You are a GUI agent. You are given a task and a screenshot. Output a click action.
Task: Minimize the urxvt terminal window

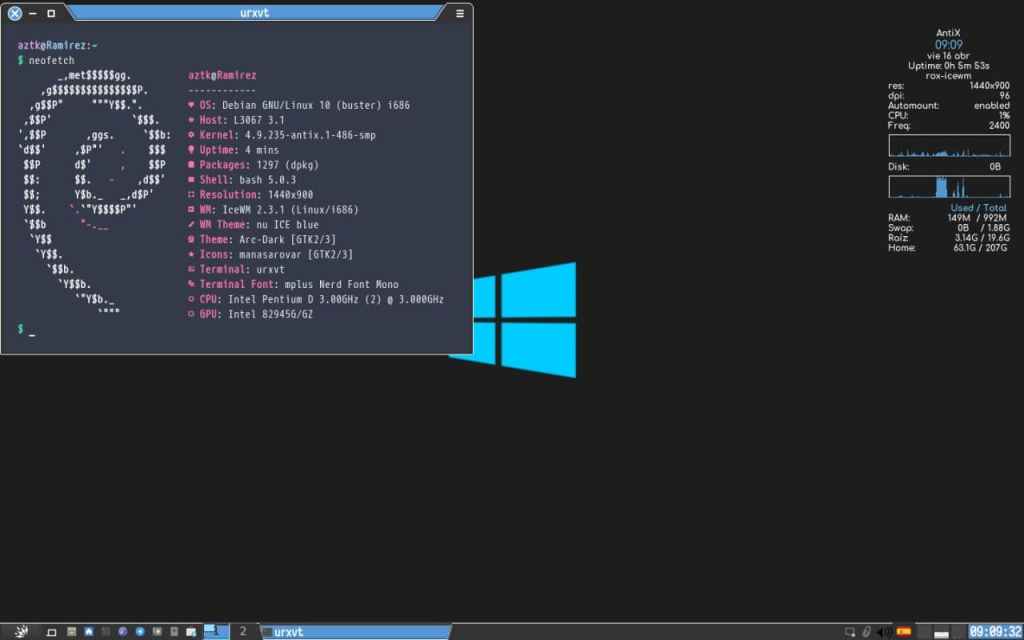tap(33, 13)
